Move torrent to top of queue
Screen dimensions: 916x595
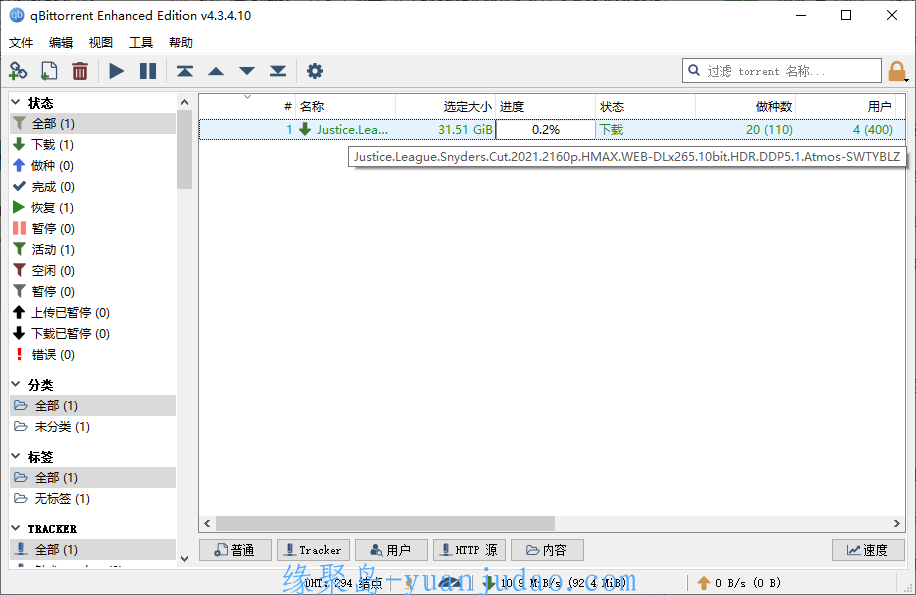[185, 71]
